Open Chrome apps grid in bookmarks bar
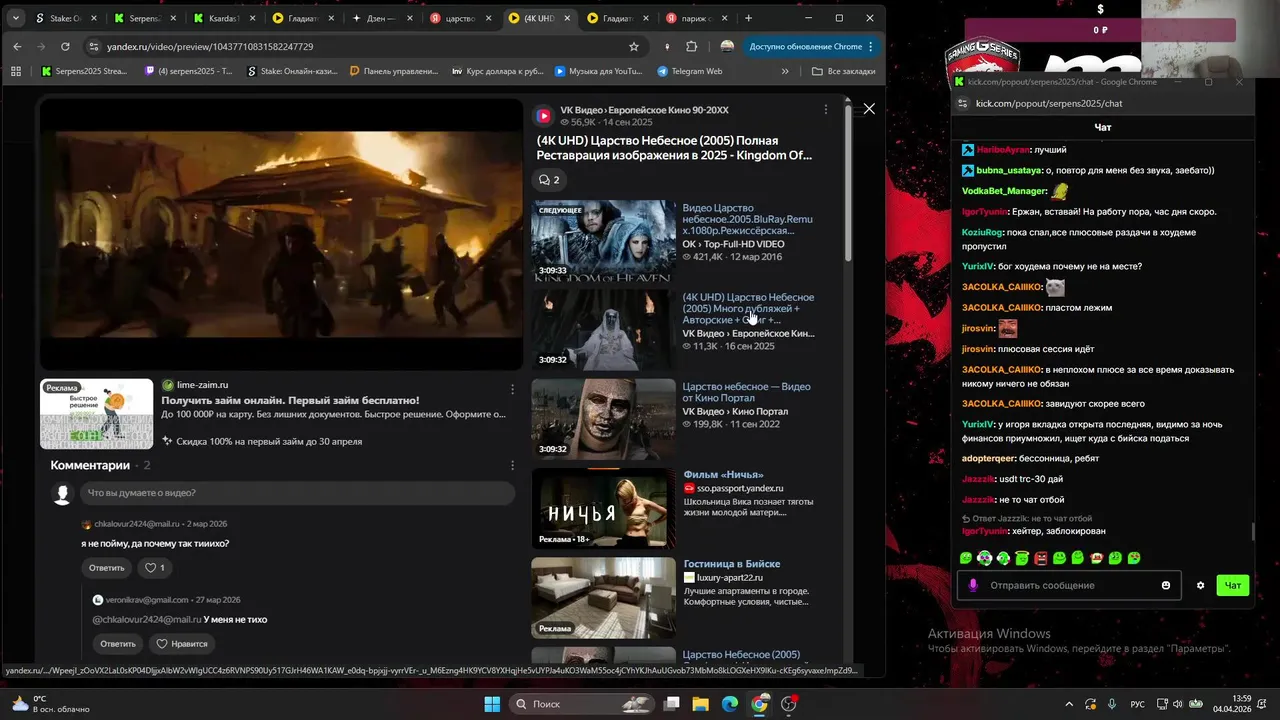Viewport: 1280px width, 720px height. [x=16, y=71]
